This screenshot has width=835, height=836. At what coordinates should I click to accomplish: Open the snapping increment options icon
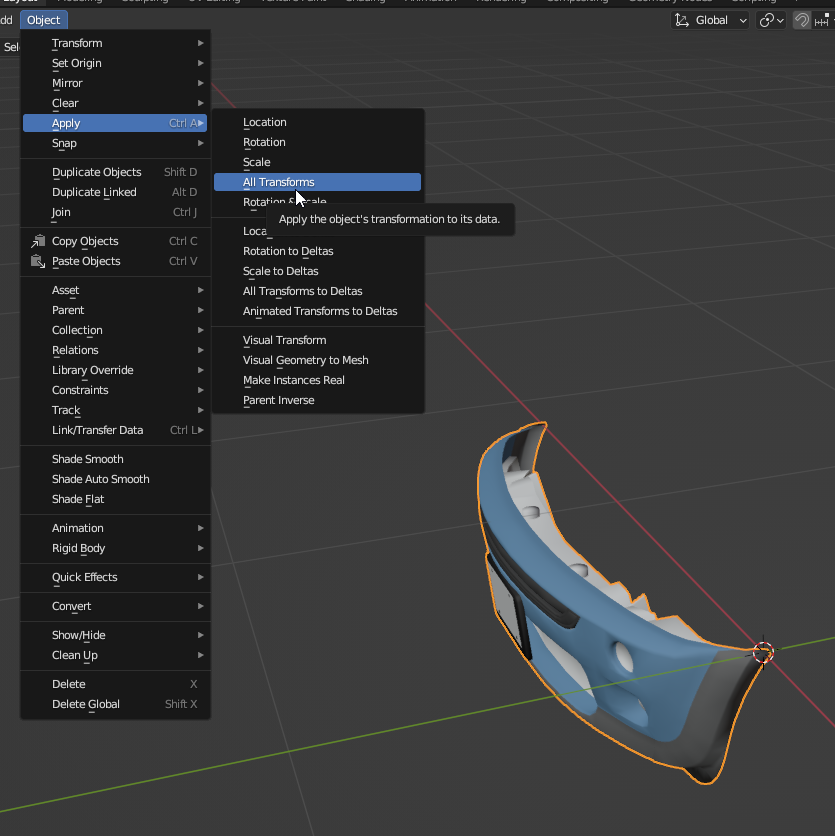pos(824,20)
